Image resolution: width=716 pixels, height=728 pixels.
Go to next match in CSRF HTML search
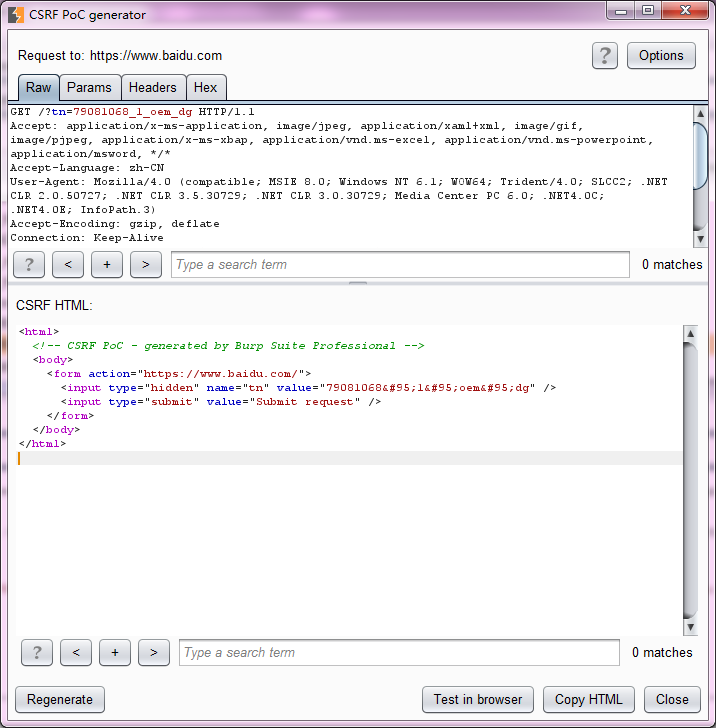pyautogui.click(x=154, y=653)
